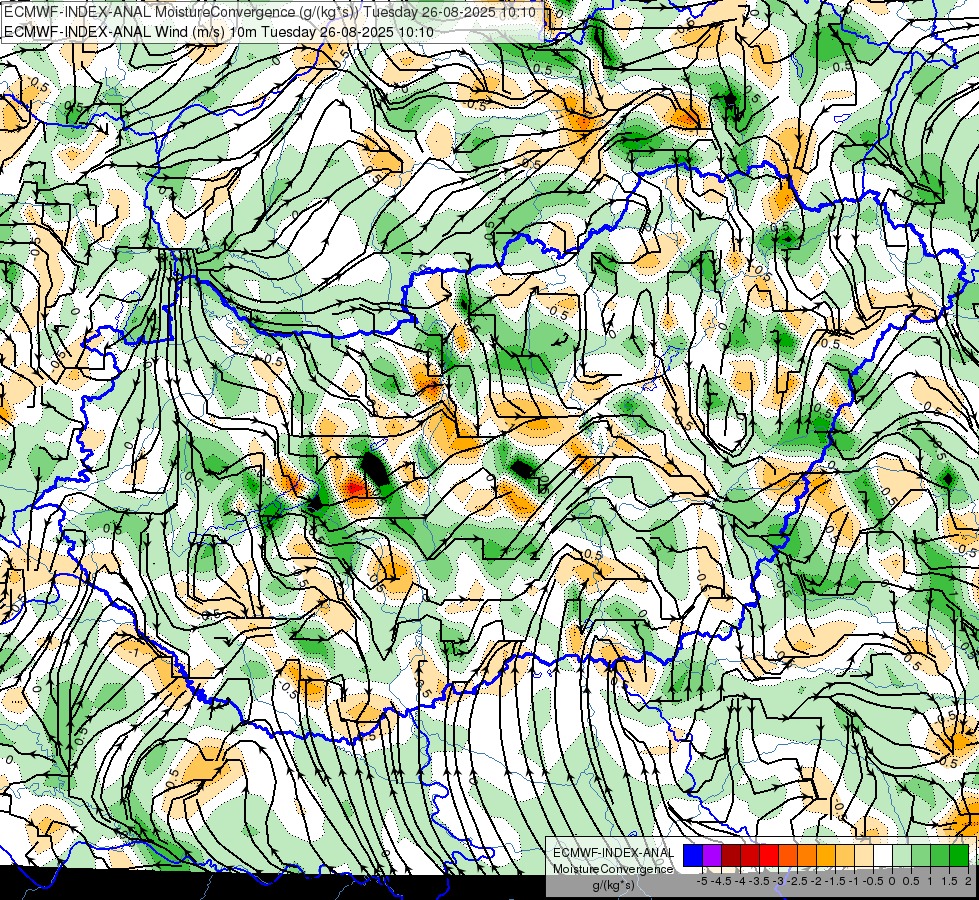The width and height of the screenshot is (979, 900).
Task: Click the peach swatch between -1 and -0.5
Action: click(864, 856)
